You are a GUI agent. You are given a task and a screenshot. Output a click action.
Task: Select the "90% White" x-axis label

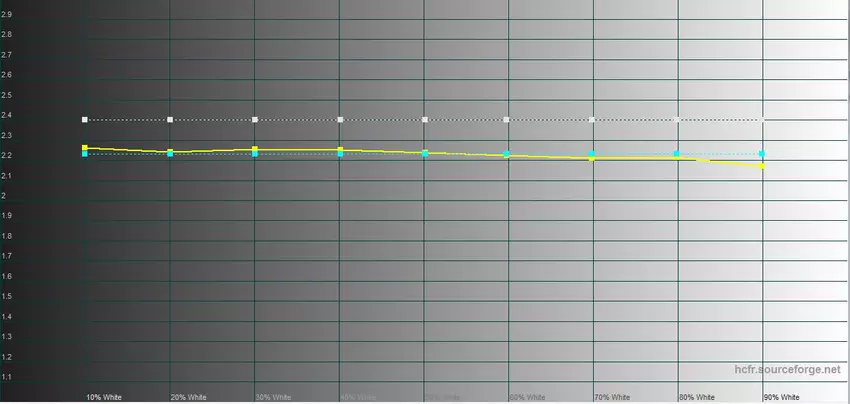pos(782,397)
